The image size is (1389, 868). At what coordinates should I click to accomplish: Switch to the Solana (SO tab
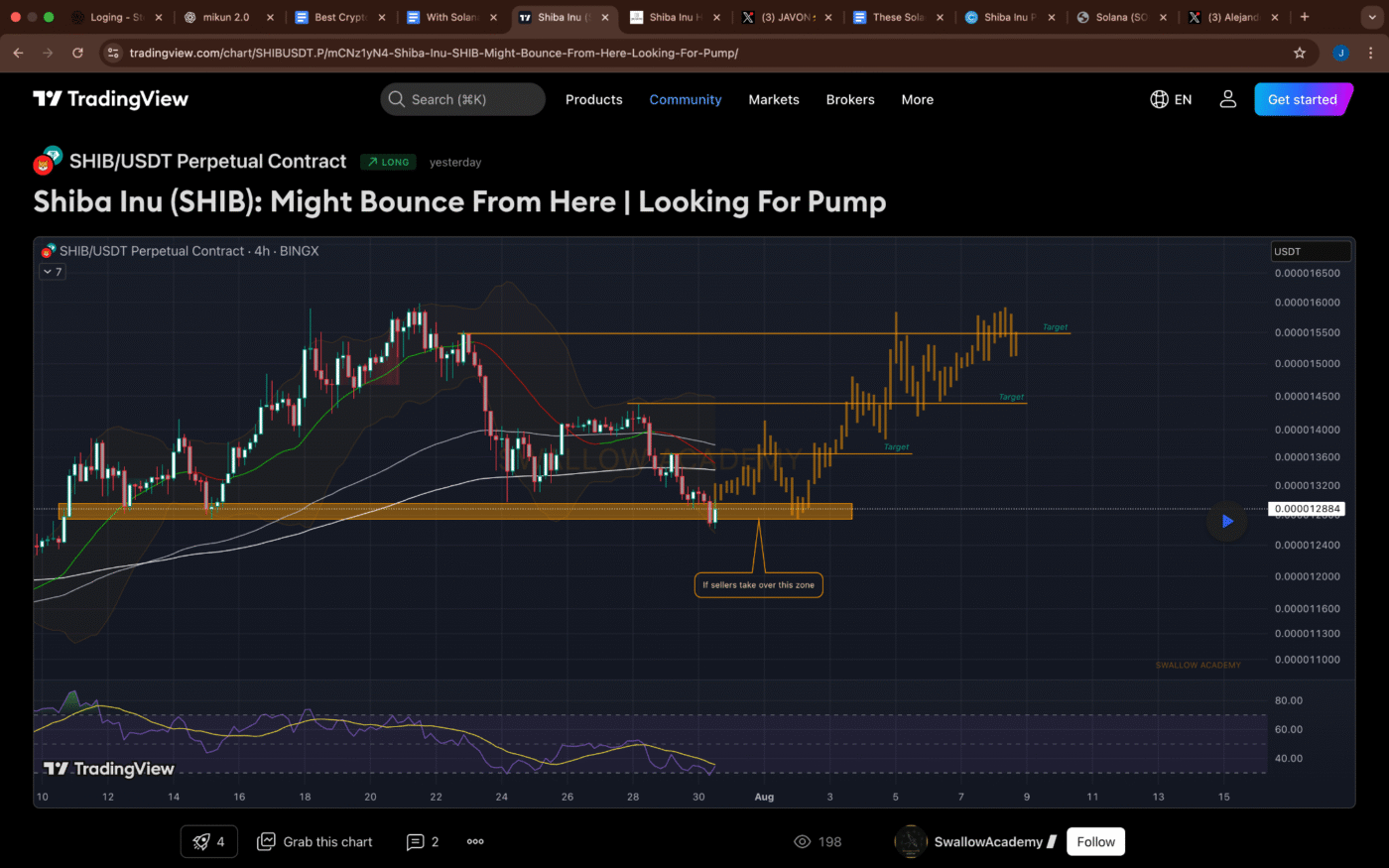(1122, 17)
